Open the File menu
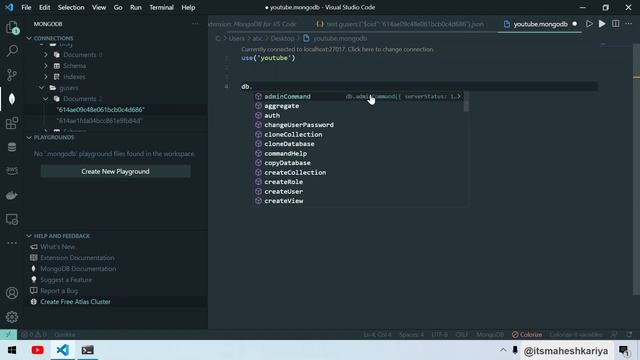640x360 pixels. pyautogui.click(x=26, y=7)
